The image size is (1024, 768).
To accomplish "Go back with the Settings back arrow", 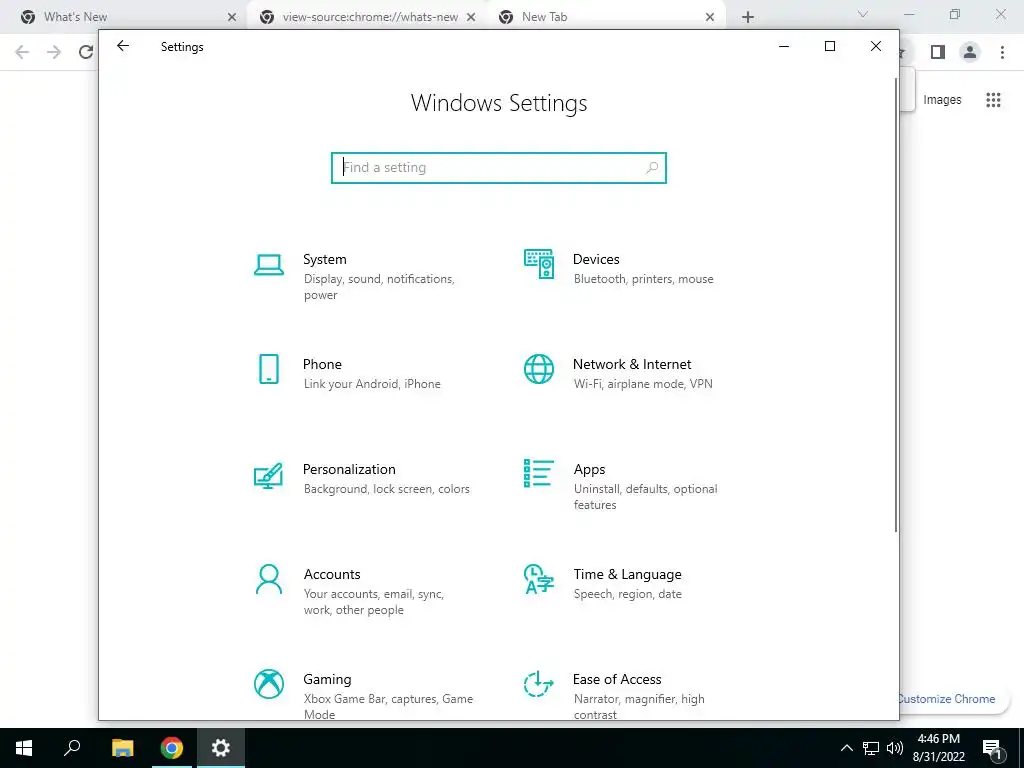I will click(123, 46).
